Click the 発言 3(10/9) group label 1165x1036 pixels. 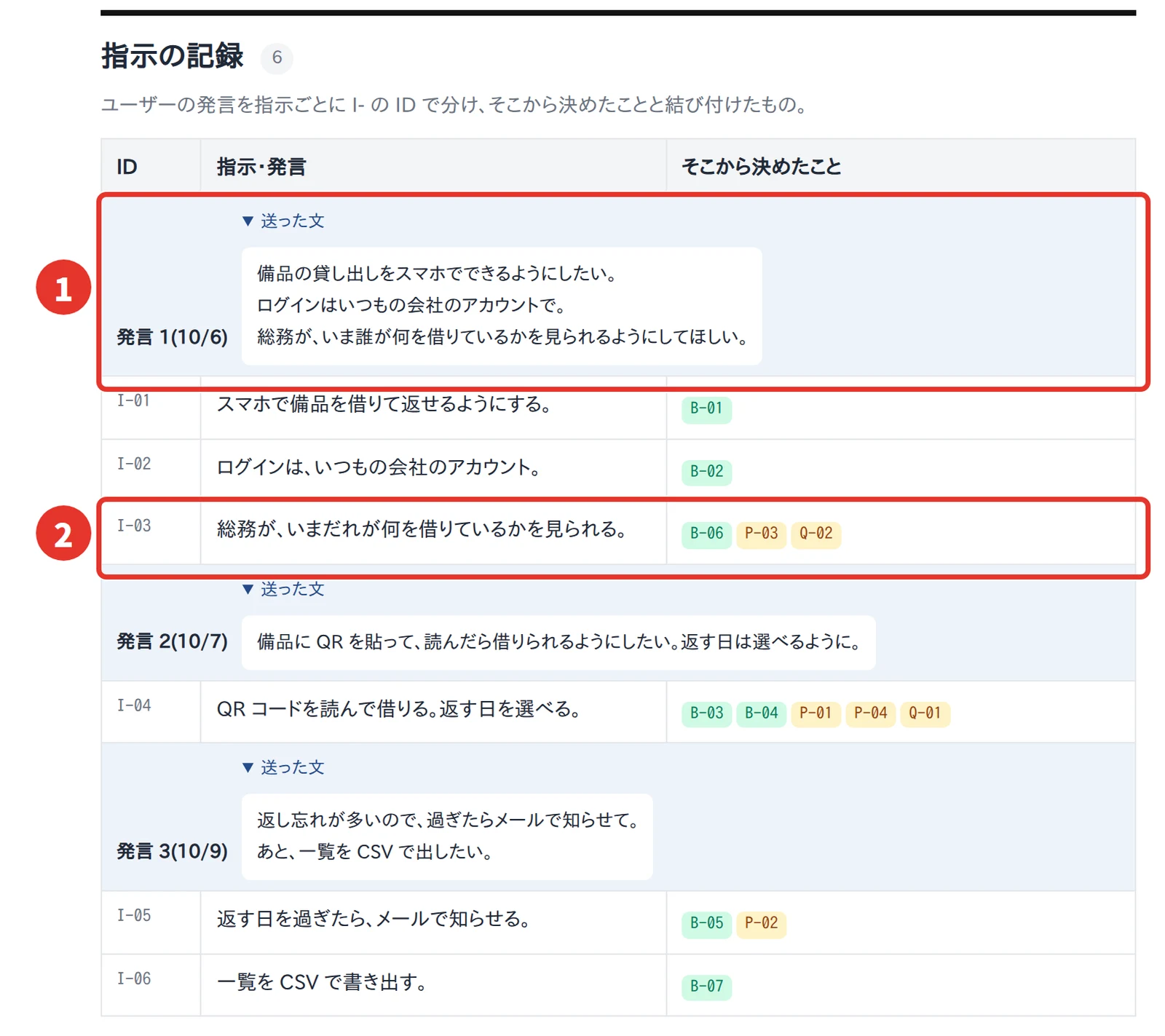[x=173, y=851]
